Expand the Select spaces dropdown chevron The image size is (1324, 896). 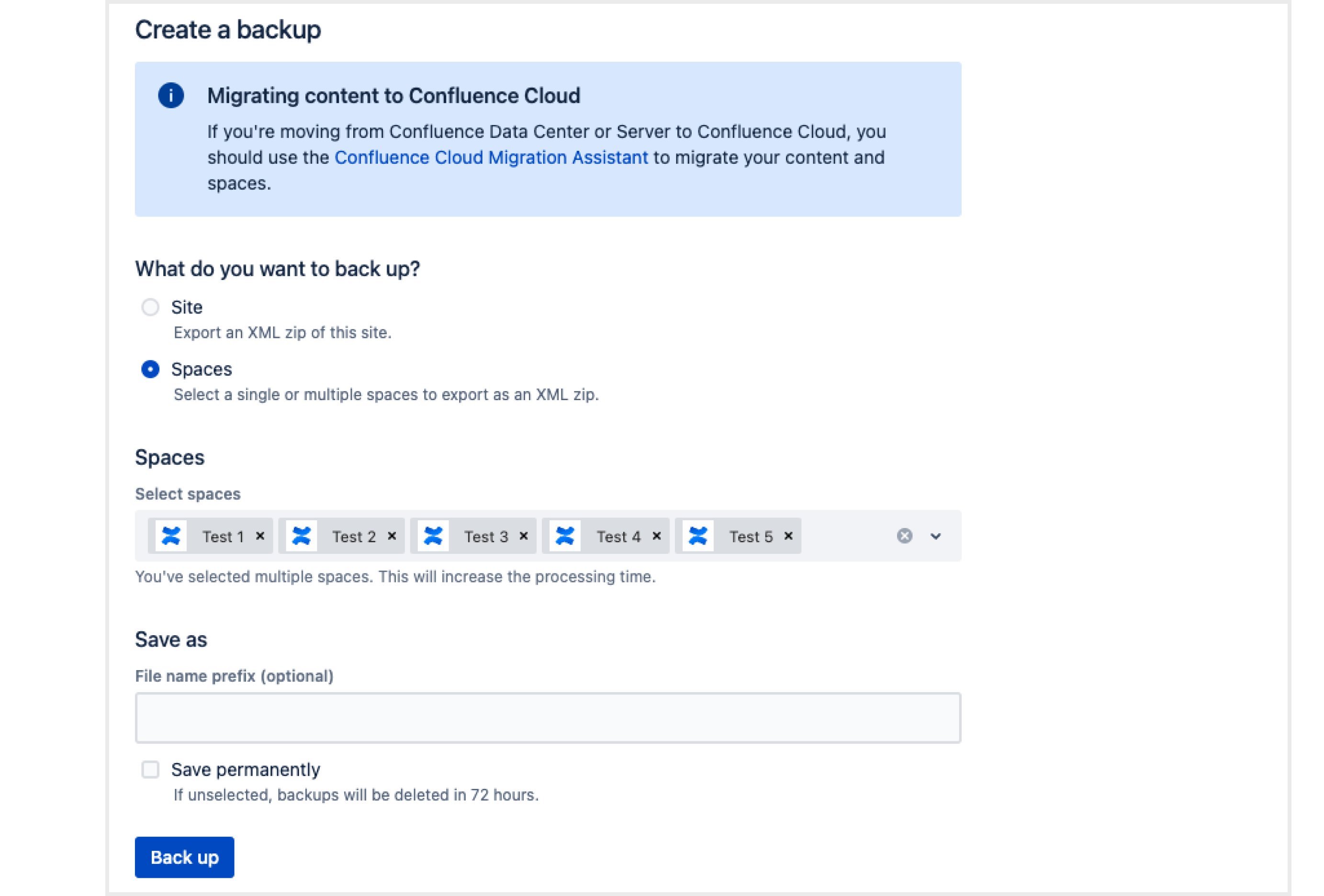pos(936,537)
